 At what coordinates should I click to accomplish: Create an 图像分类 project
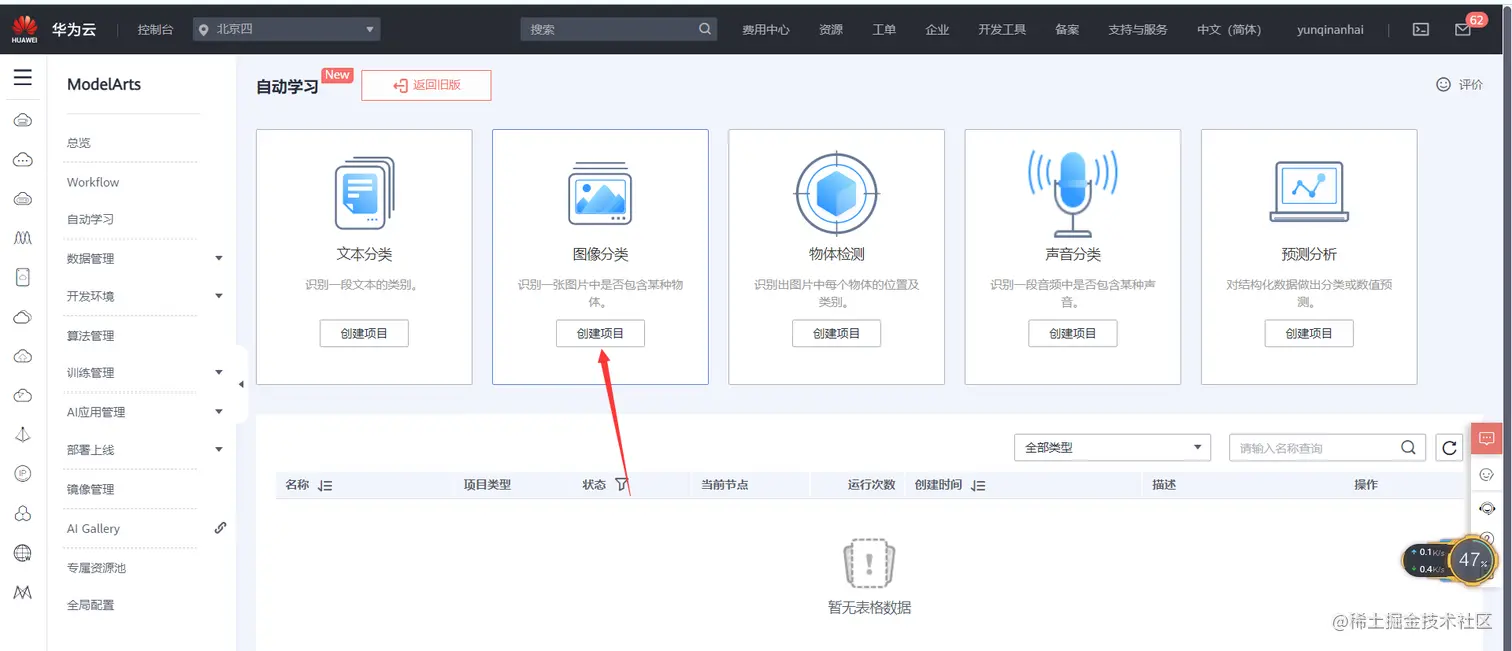pyautogui.click(x=600, y=333)
